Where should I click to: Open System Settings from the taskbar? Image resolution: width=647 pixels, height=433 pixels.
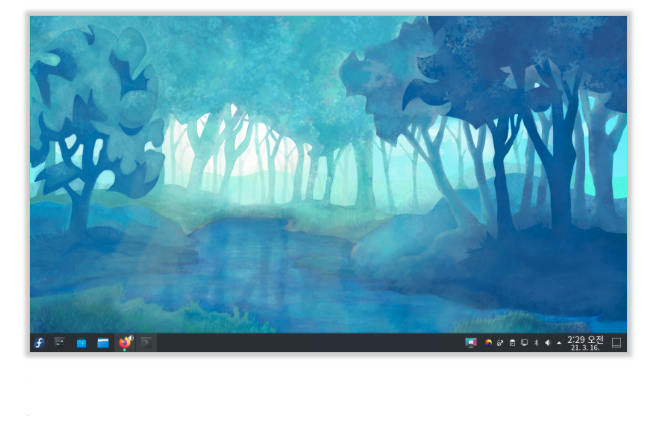coord(60,342)
